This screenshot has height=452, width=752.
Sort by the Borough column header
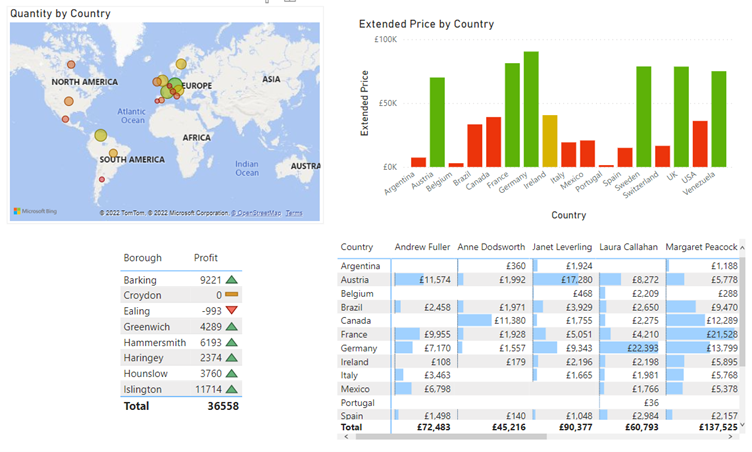click(142, 258)
